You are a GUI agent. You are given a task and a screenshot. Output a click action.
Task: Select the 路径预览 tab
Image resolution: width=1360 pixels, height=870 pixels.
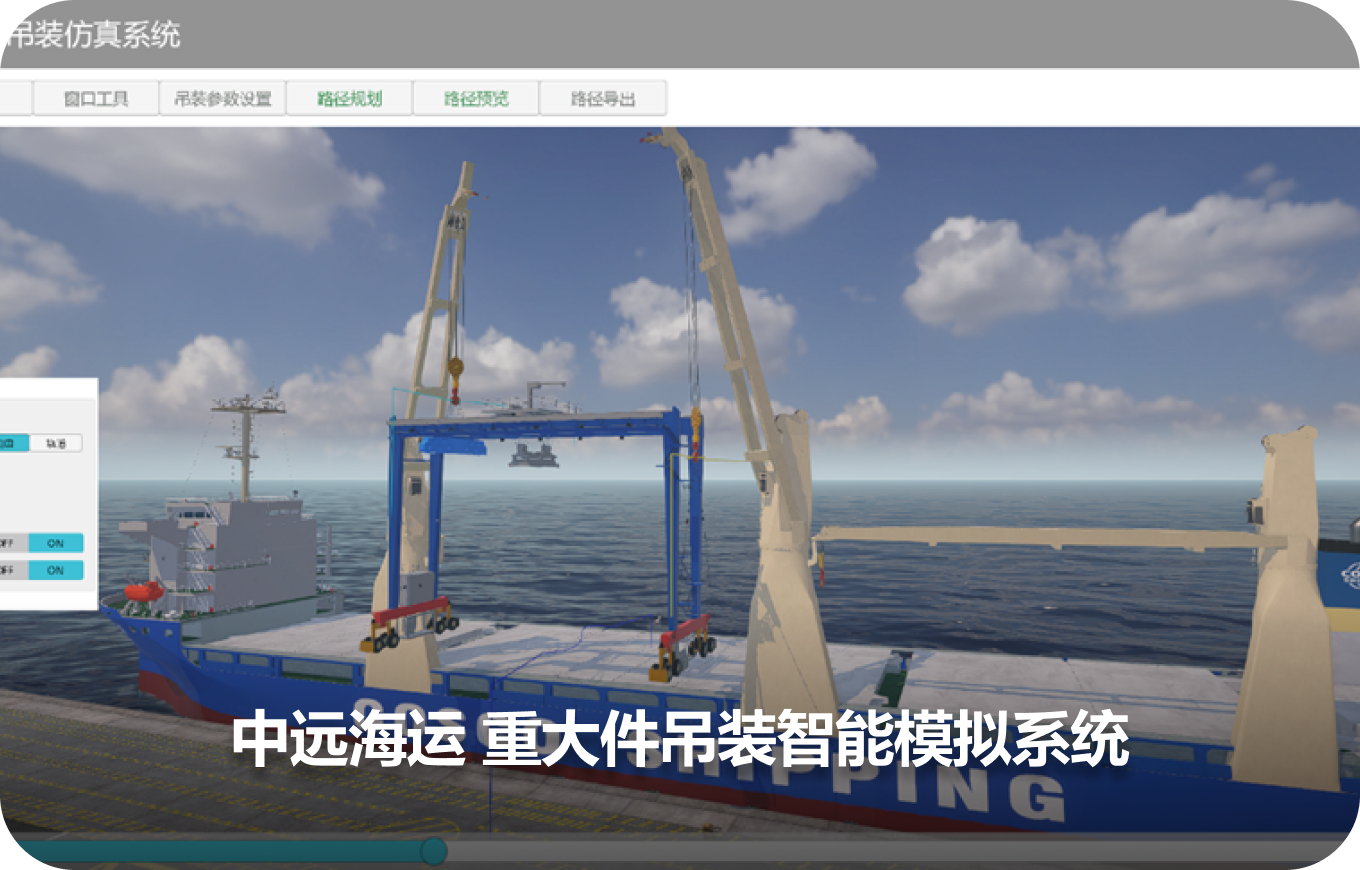tap(476, 99)
